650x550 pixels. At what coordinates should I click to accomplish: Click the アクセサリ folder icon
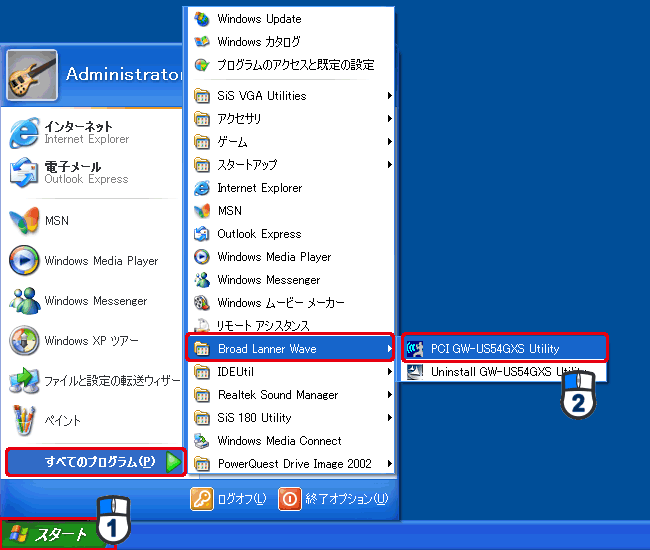coord(202,119)
